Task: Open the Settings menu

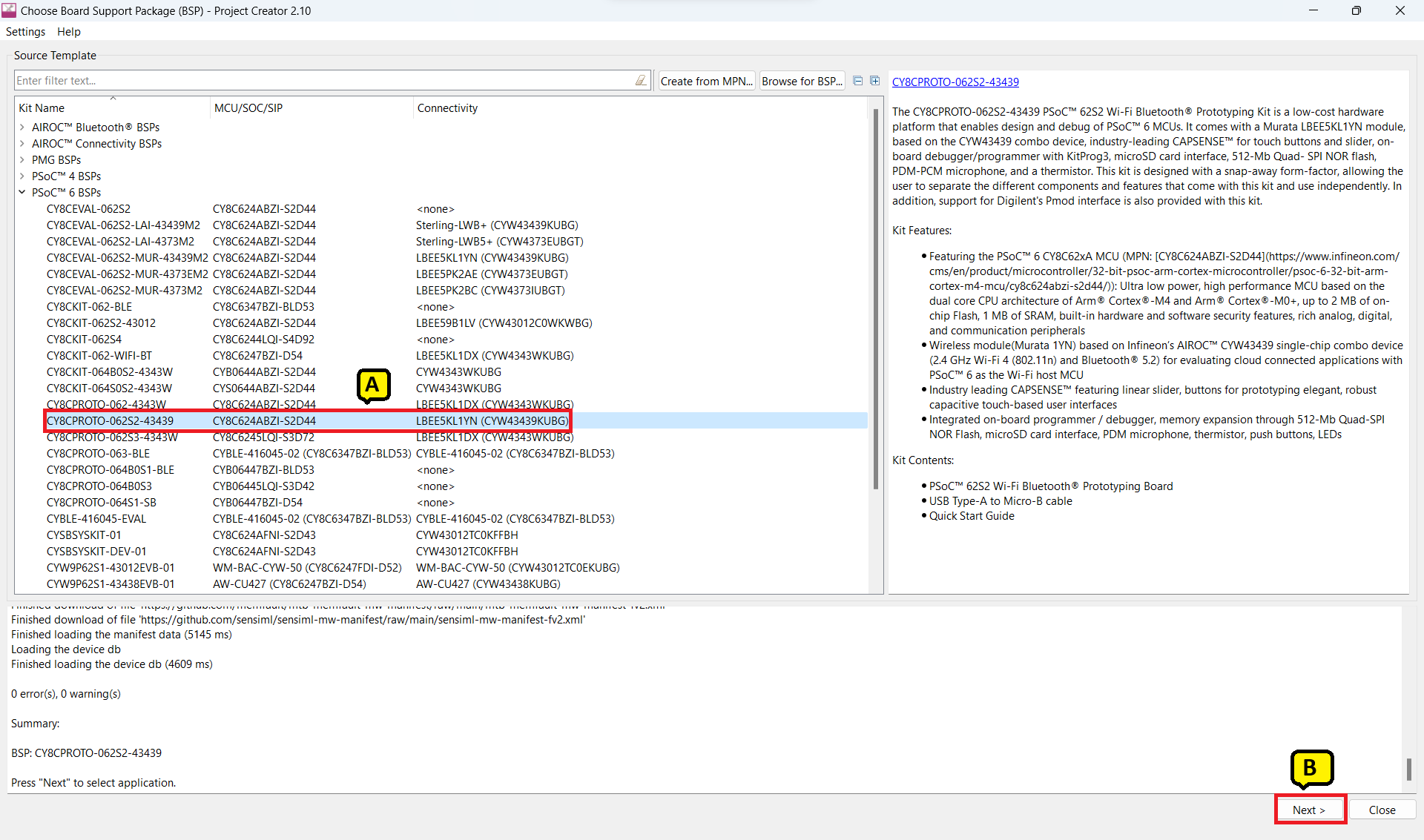Action: [25, 32]
